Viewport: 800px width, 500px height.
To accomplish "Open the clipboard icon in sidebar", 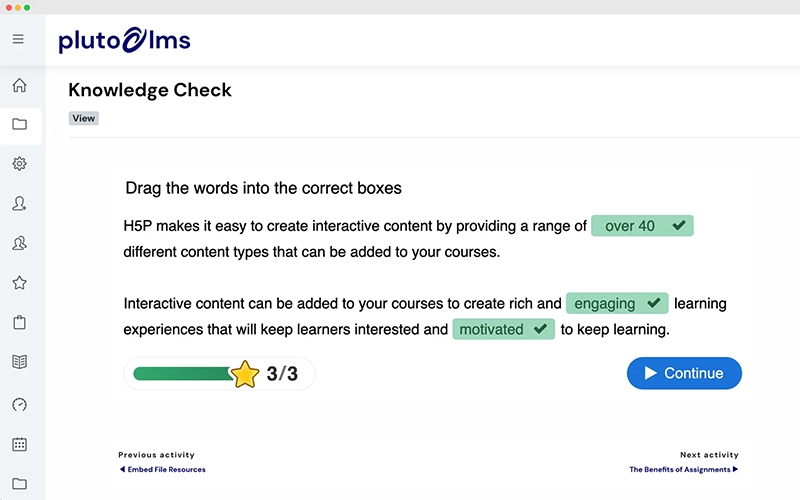I will click(x=19, y=323).
